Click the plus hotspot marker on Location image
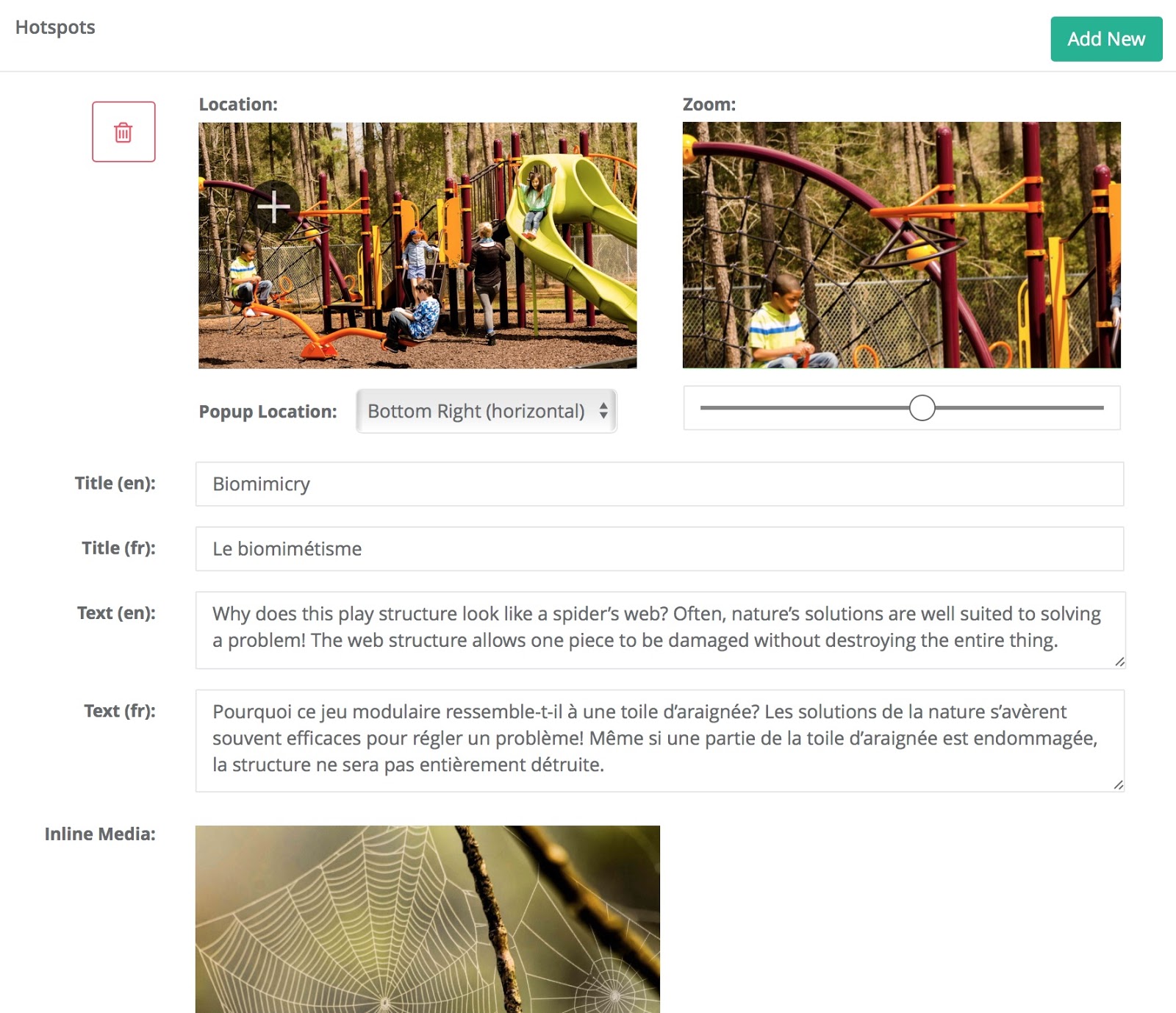This screenshot has width=1176, height=1013. (274, 207)
